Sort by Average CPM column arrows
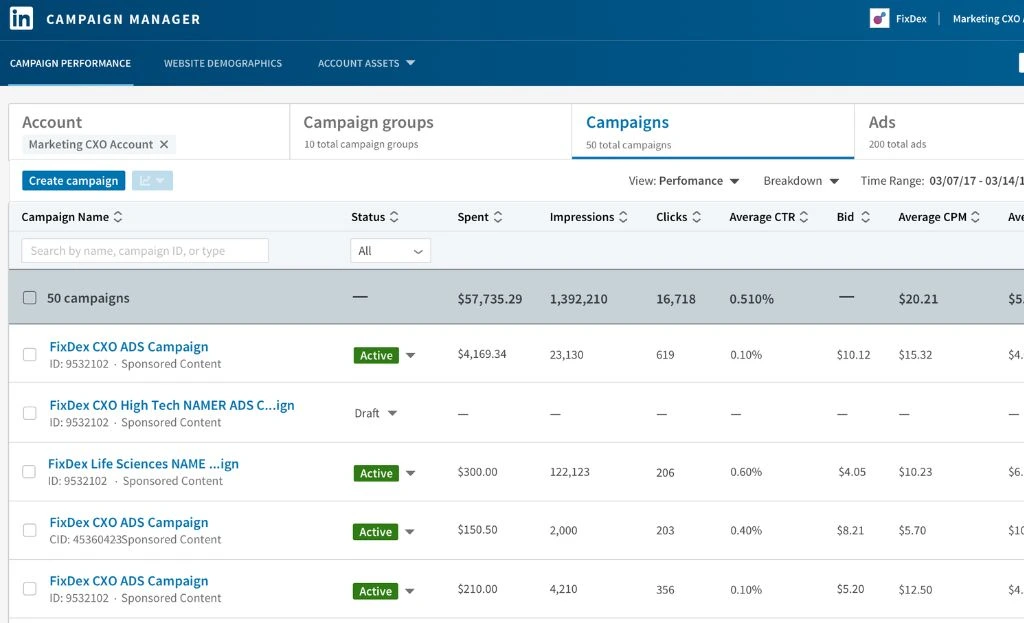Viewport: 1024px width, 623px height. (x=975, y=217)
